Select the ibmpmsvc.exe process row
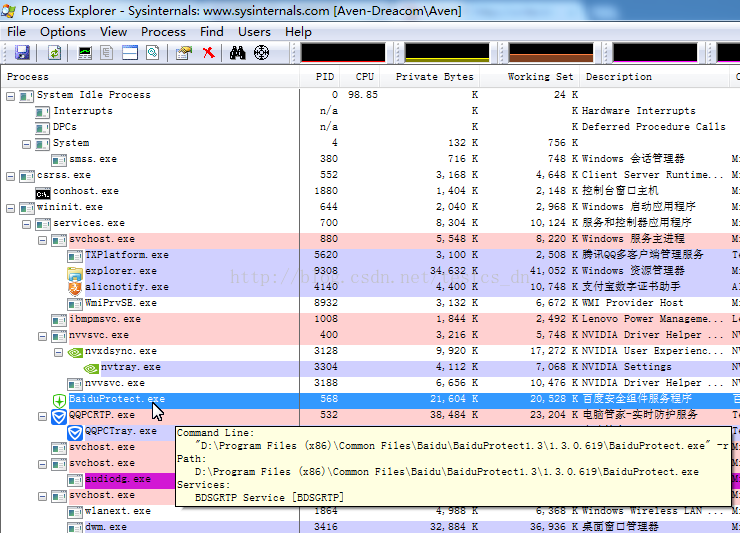This screenshot has height=533, width=740. click(x=370, y=320)
